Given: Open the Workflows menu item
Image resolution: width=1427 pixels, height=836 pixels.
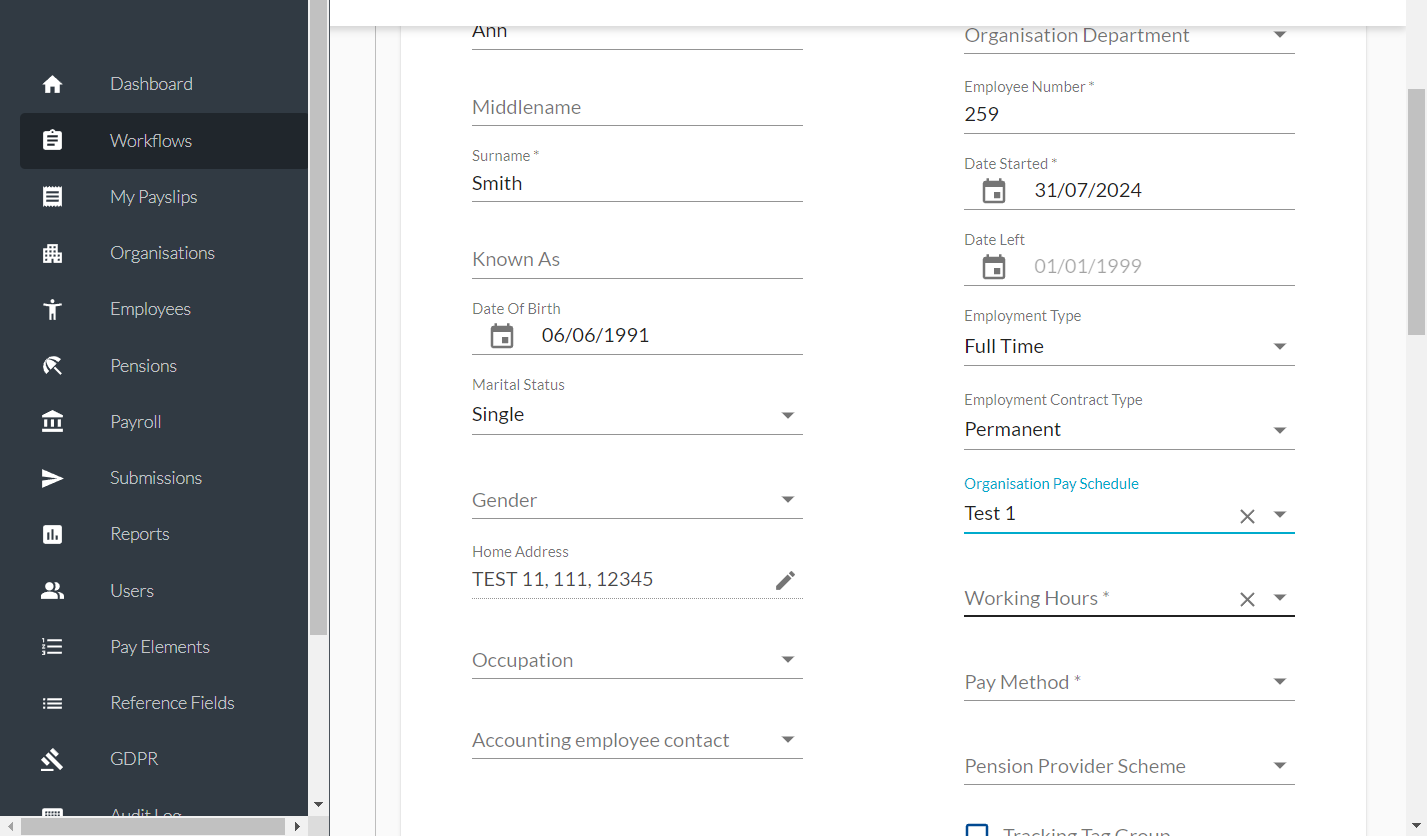Looking at the screenshot, I should [164, 141].
